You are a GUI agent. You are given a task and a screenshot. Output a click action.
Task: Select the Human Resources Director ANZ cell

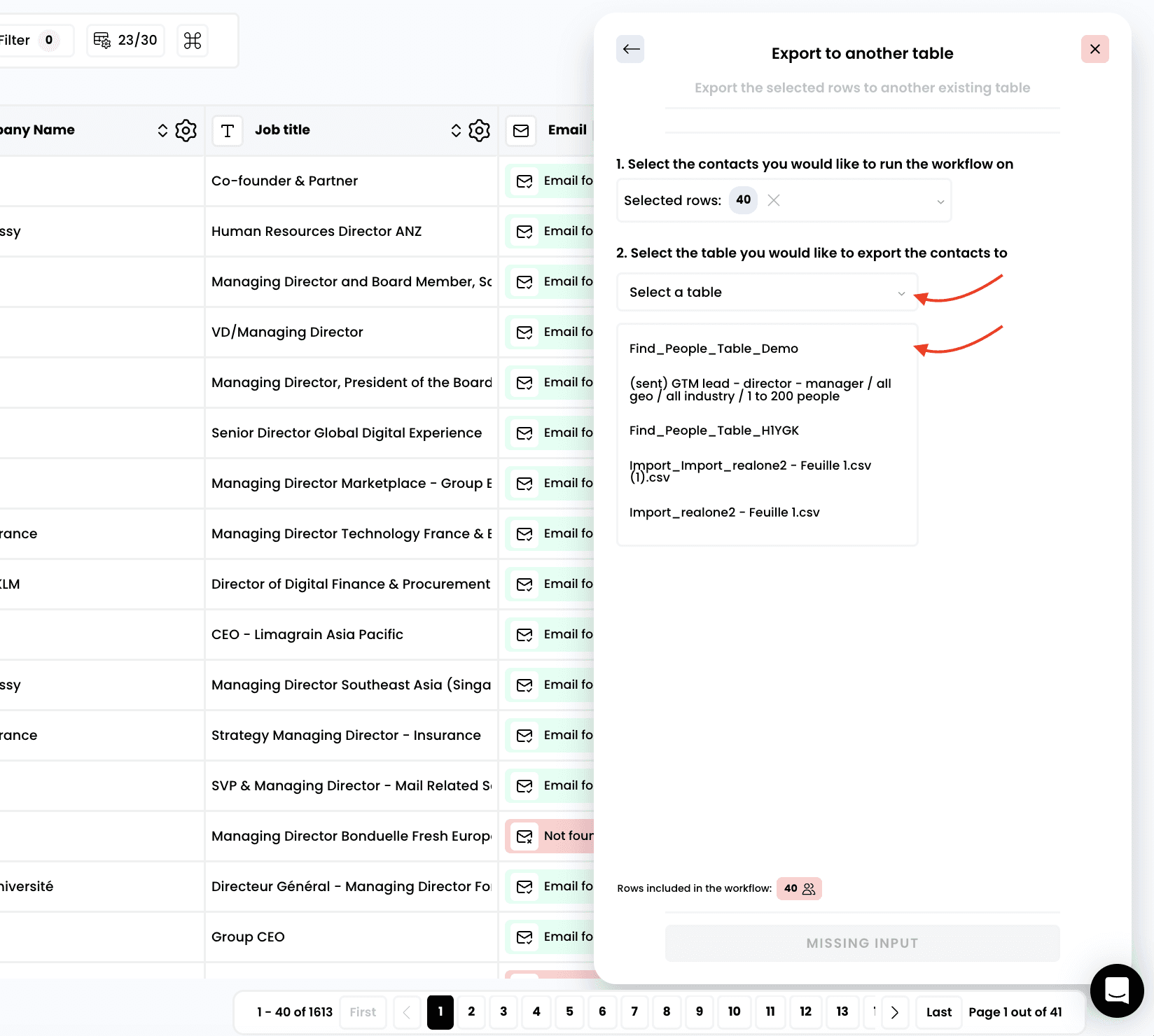352,232
